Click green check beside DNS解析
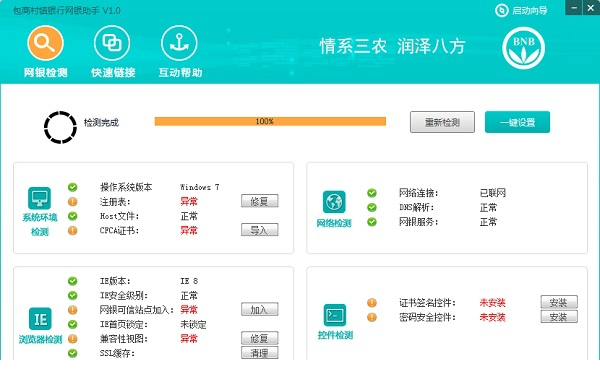 click(x=372, y=207)
